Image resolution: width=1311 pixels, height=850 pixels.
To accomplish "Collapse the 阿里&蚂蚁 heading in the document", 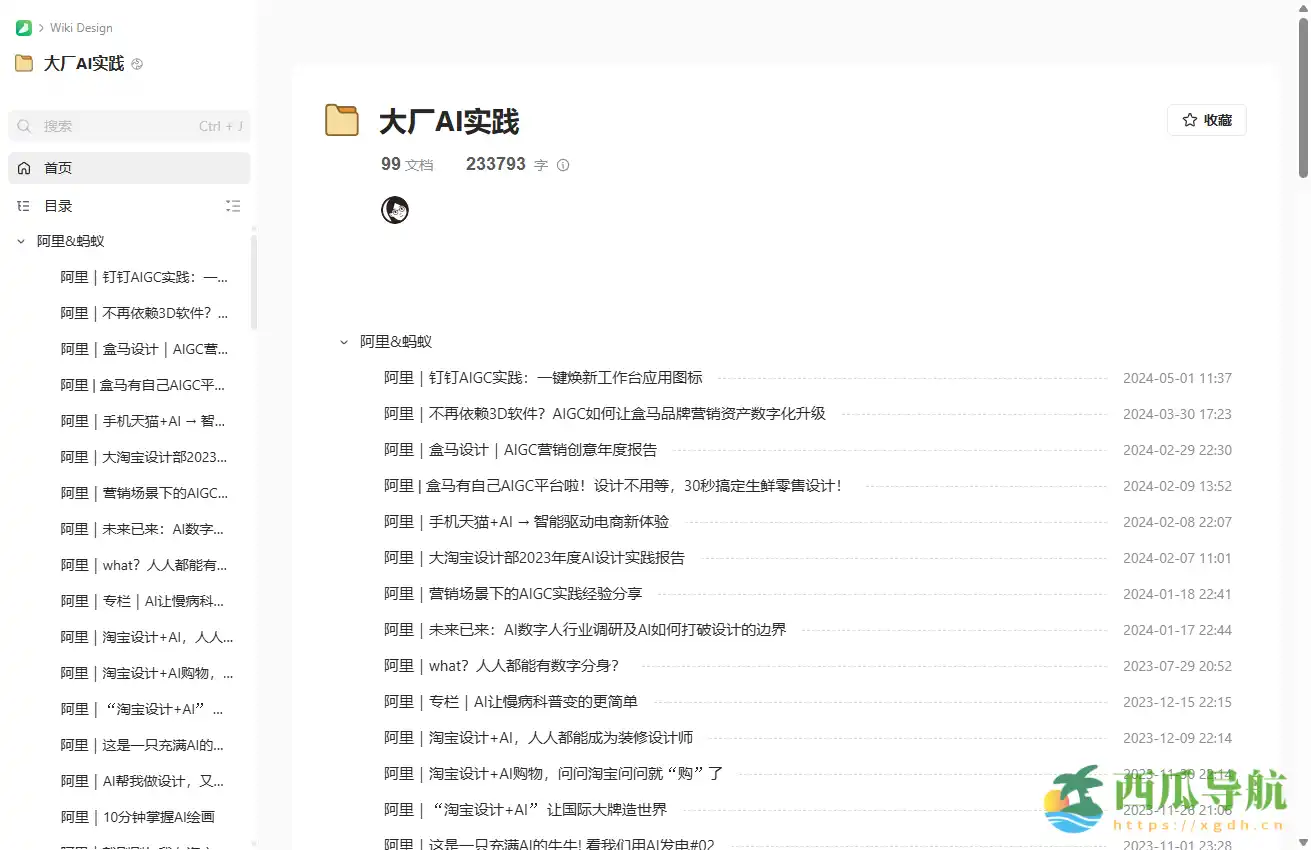I will (x=343, y=341).
